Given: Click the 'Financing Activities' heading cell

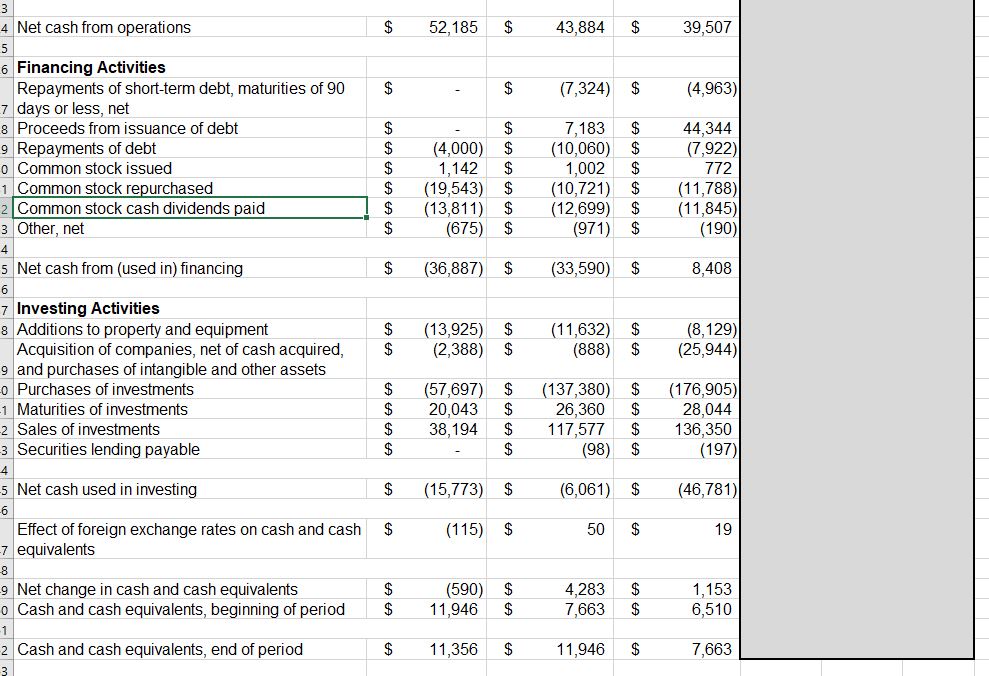Looking at the screenshot, I should 189,67.
